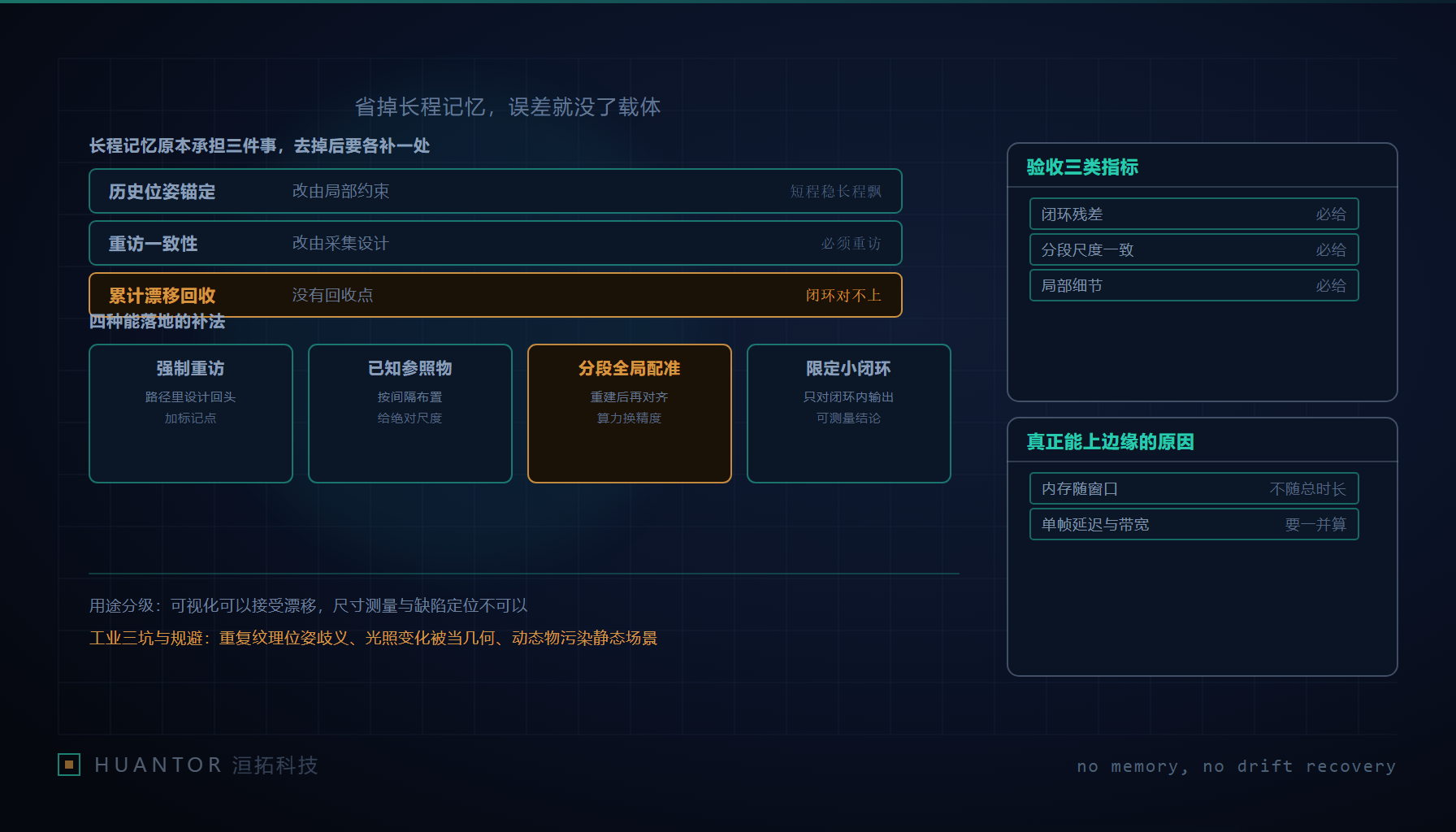Click the HUANTOR 洹拓科技 brand text
The width and height of the screenshot is (1456, 832).
[206, 765]
